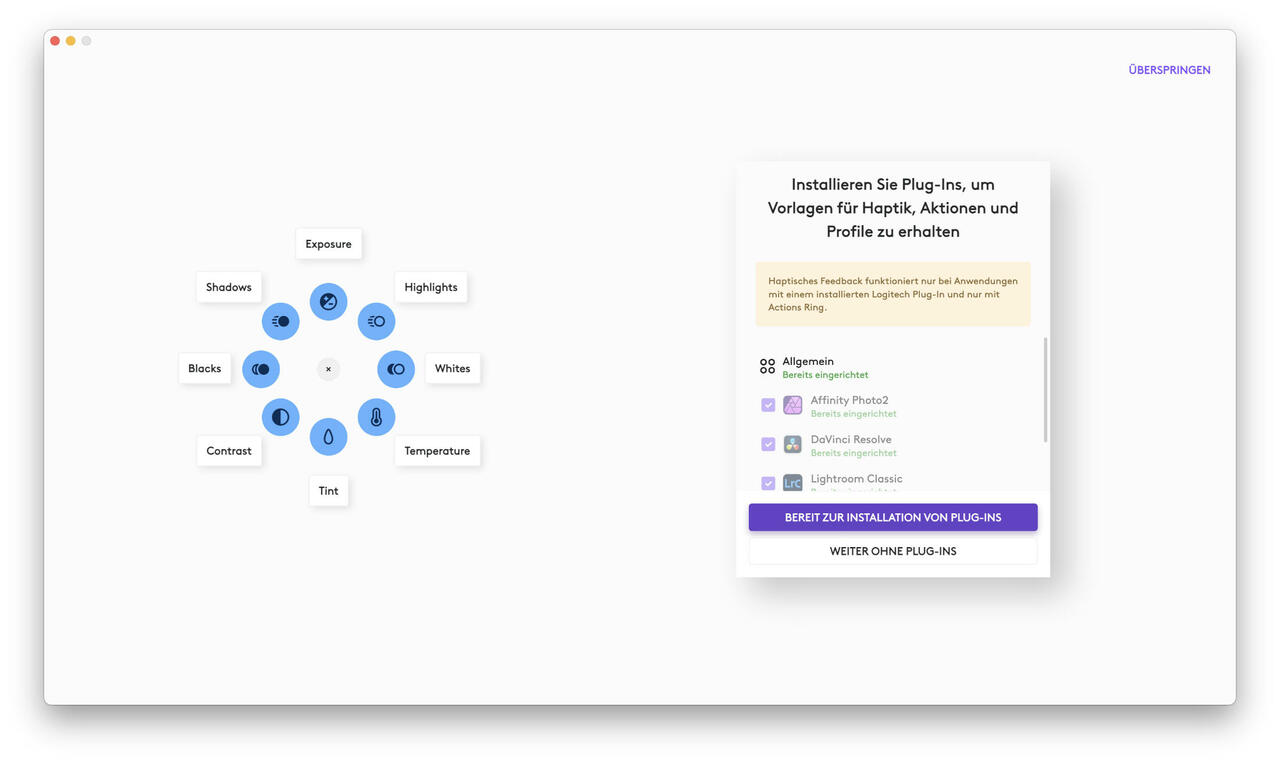Image resolution: width=1280 pixels, height=763 pixels.
Task: Click the Allgemein four-circles icon
Action: tap(767, 367)
